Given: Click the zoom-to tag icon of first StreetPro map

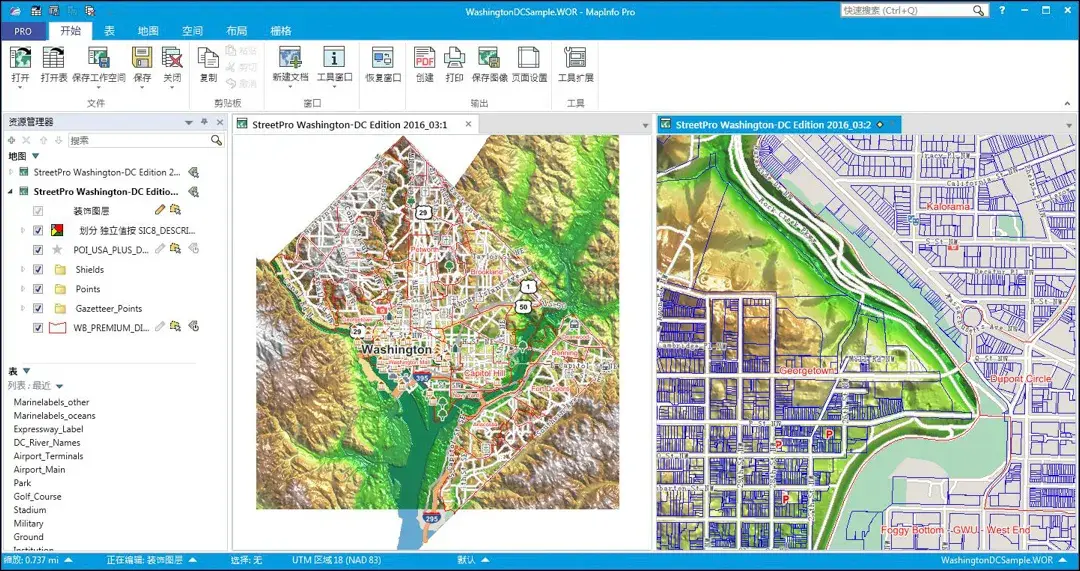Looking at the screenshot, I should (x=194, y=172).
